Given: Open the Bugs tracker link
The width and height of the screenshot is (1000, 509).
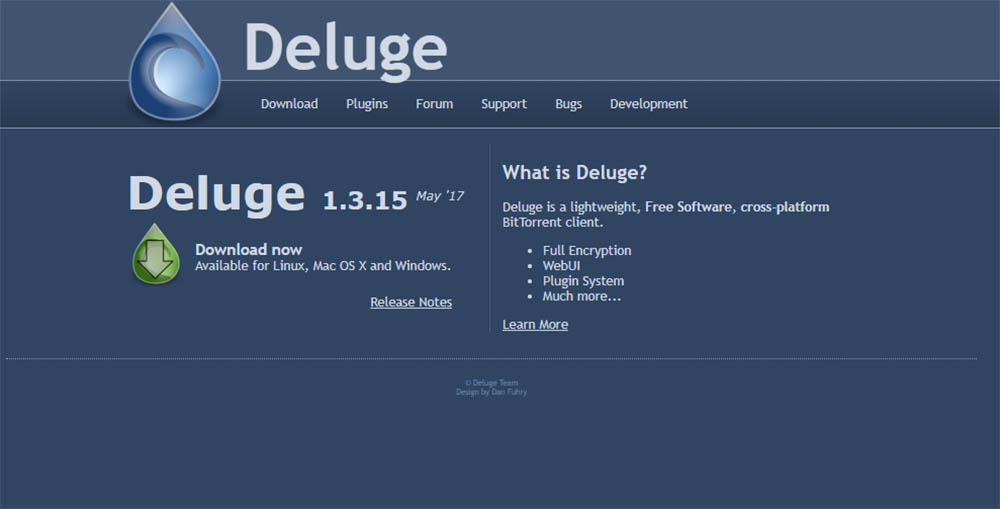Looking at the screenshot, I should [x=568, y=104].
